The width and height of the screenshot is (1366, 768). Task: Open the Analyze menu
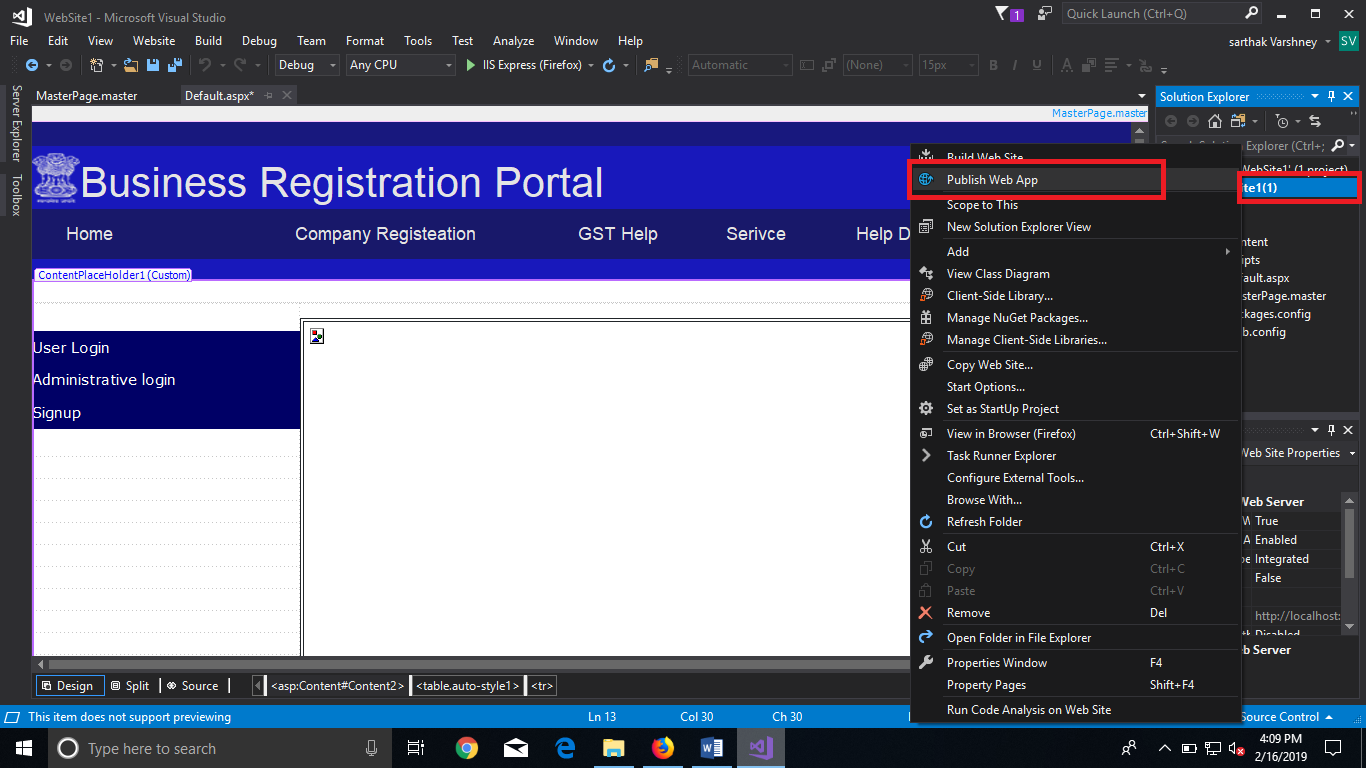pyautogui.click(x=513, y=41)
